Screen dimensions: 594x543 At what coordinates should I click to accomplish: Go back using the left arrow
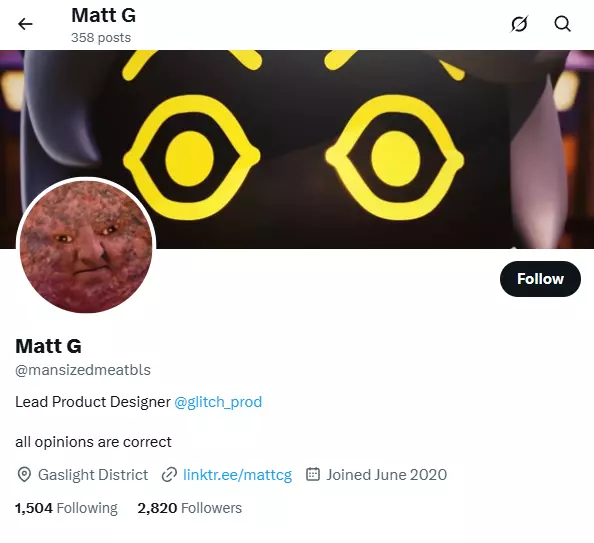point(25,24)
